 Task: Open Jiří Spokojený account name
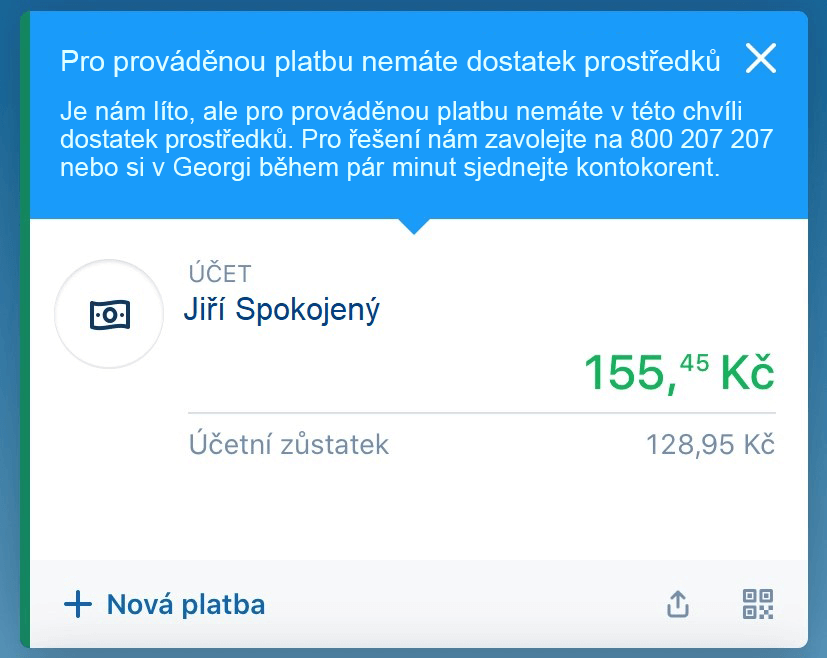282,310
